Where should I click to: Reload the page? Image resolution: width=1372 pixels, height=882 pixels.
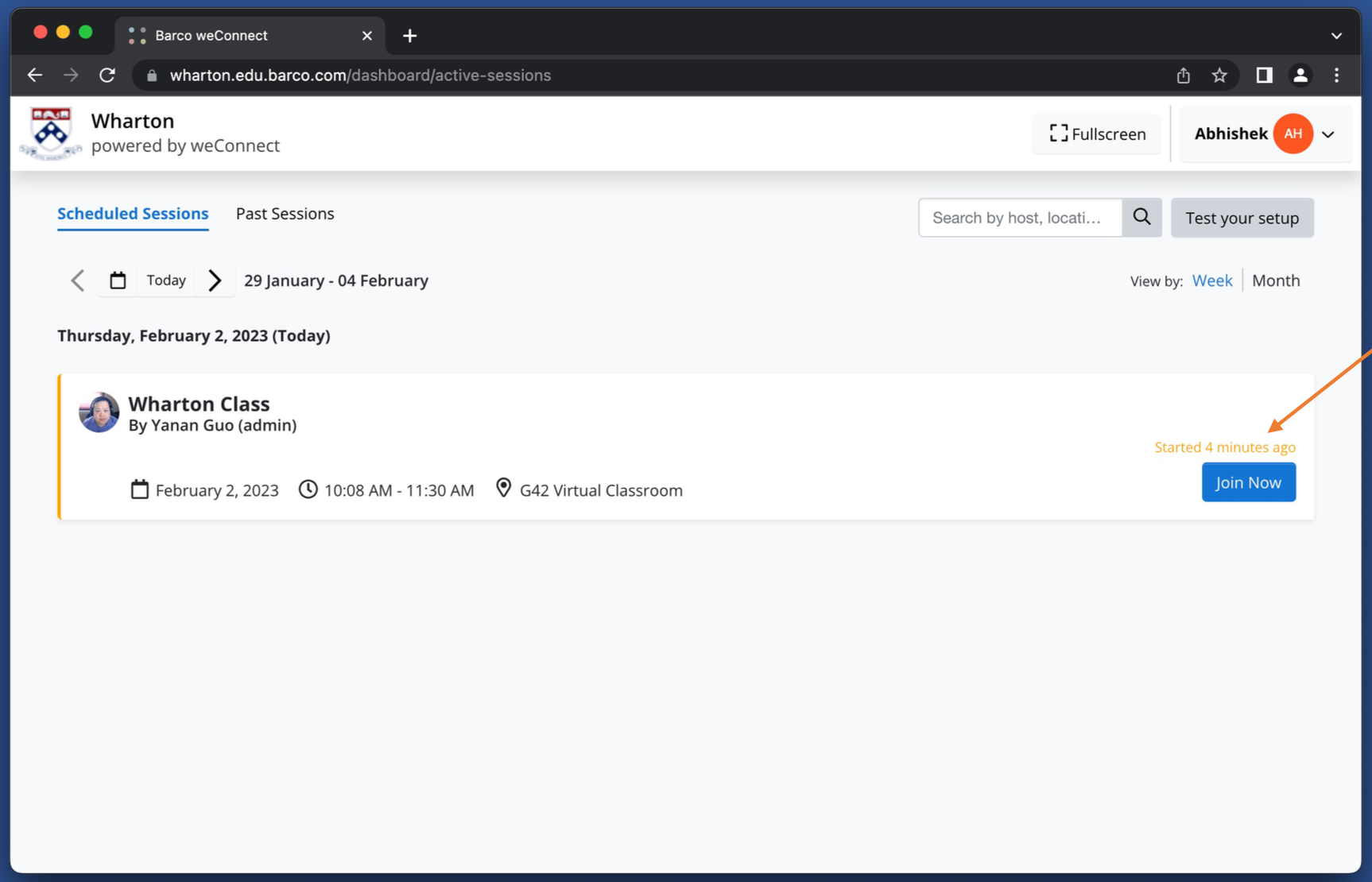[107, 75]
